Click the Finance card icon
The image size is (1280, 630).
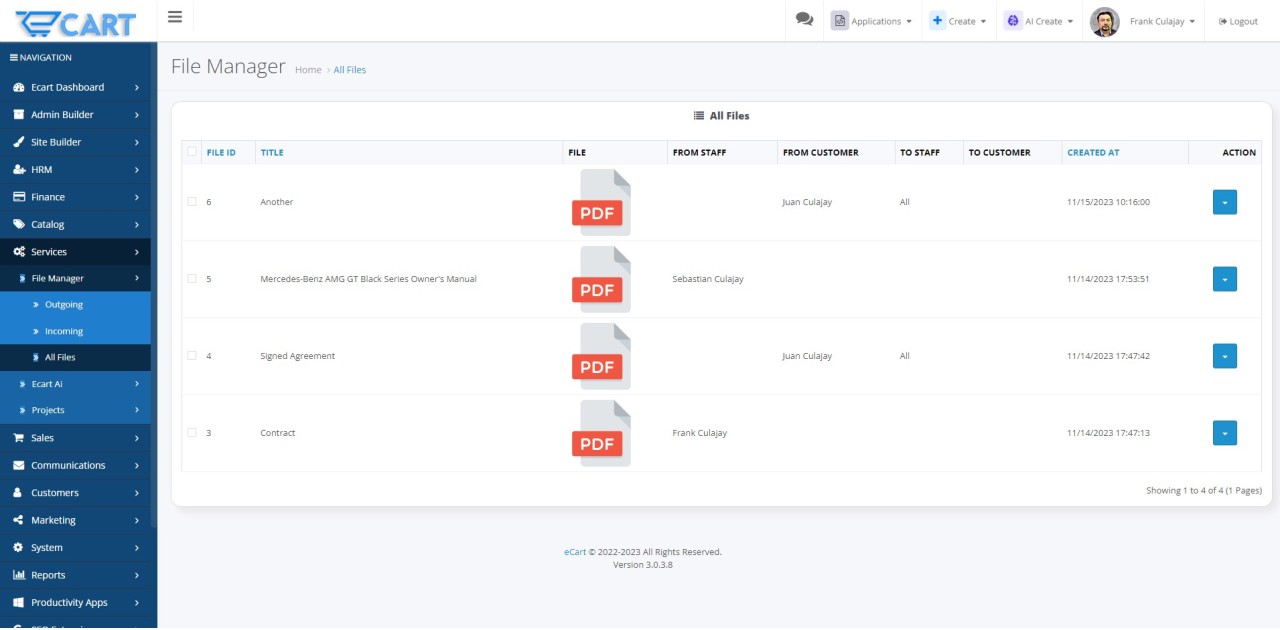(19, 197)
